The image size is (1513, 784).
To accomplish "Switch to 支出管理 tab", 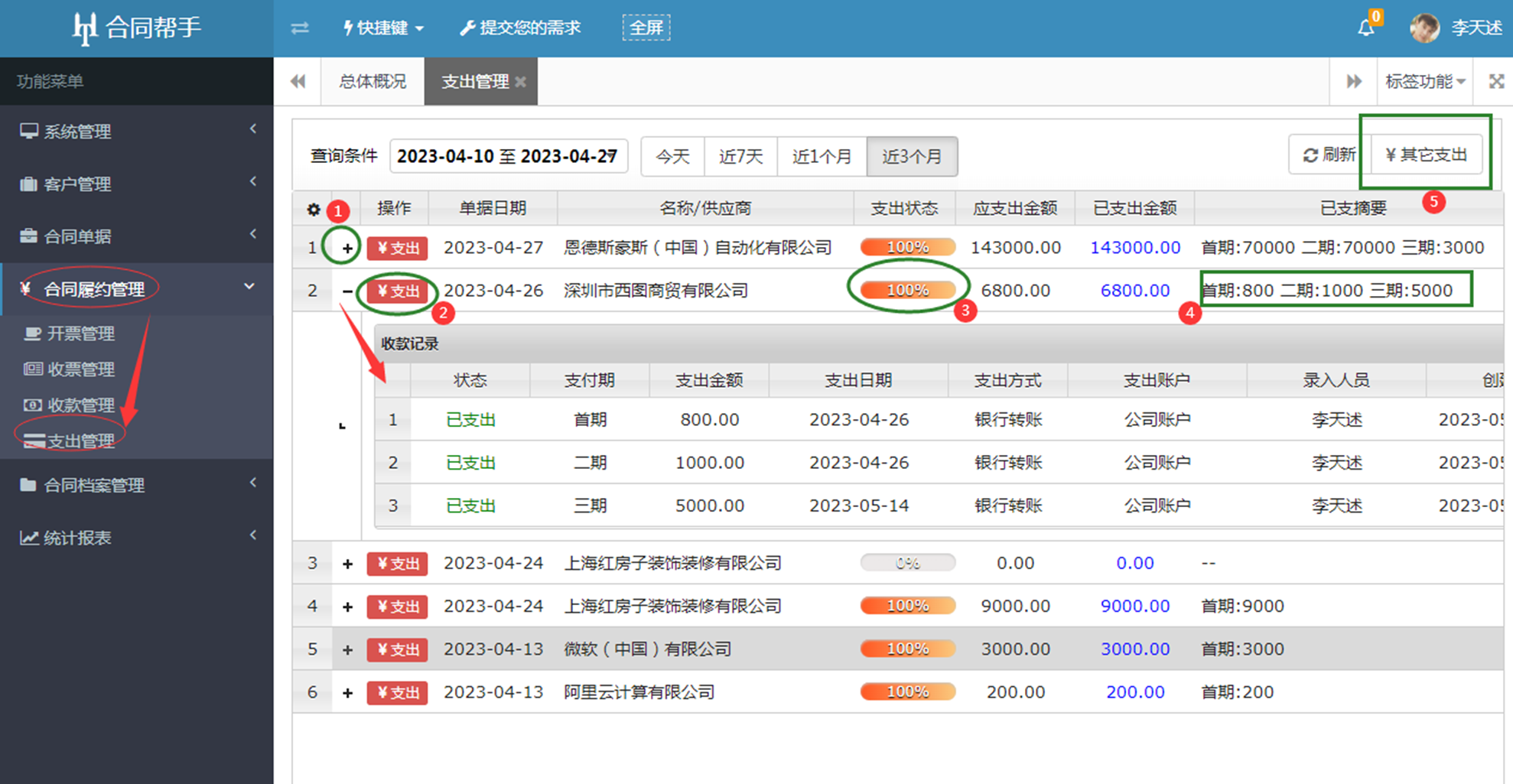I will coord(475,81).
